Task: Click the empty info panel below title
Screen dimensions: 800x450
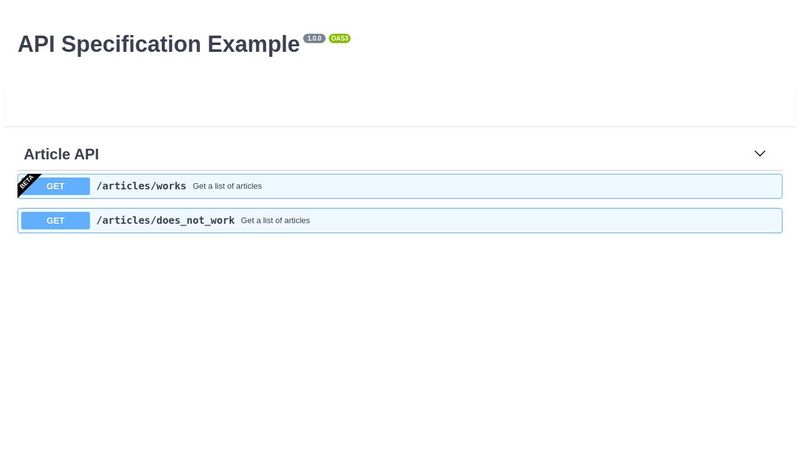Action: pos(400,106)
